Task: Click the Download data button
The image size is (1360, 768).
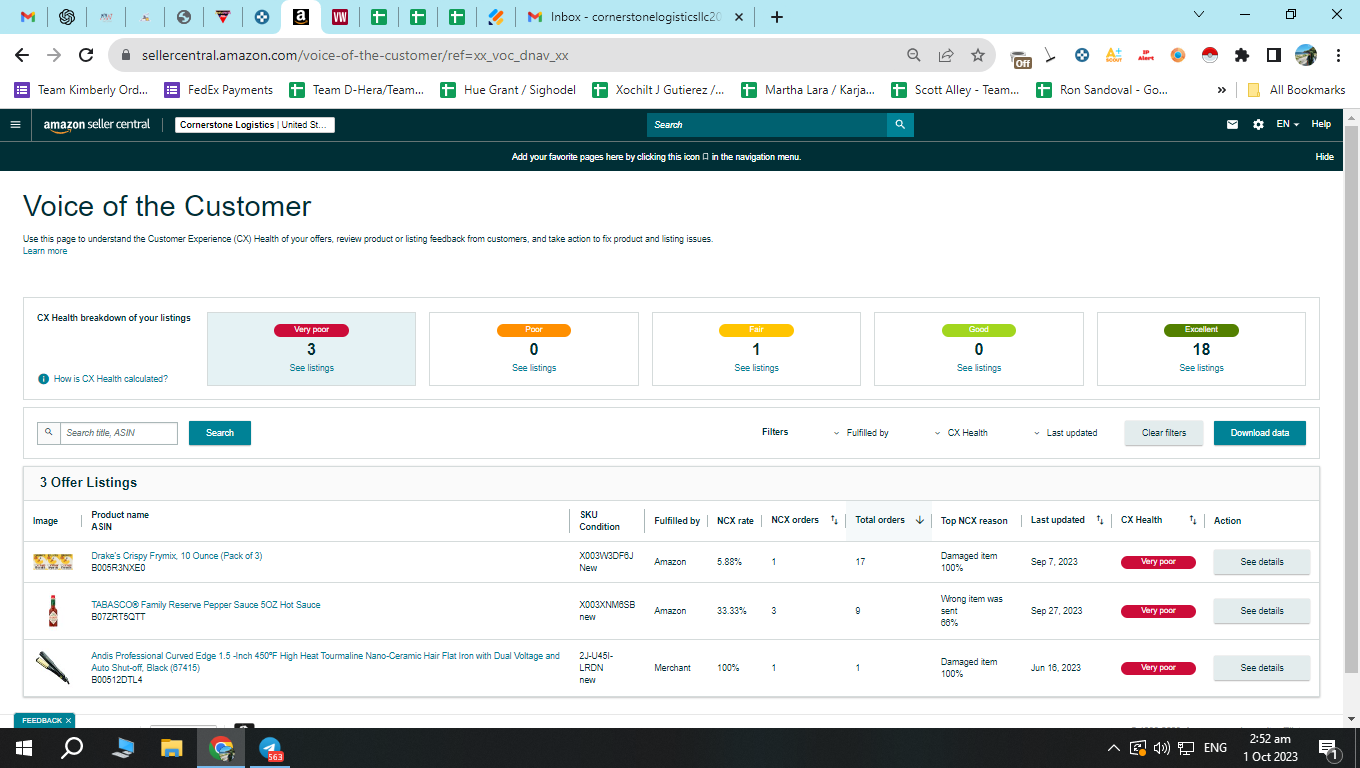Action: tap(1260, 433)
